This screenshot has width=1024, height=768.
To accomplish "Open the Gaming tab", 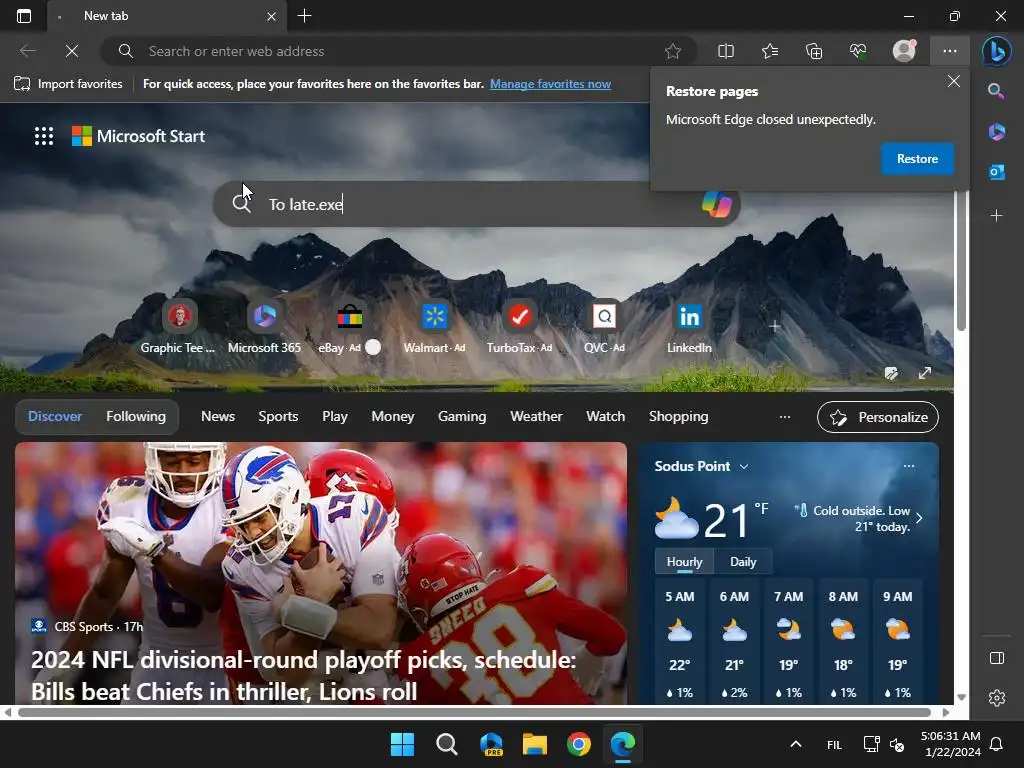I will tap(462, 417).
